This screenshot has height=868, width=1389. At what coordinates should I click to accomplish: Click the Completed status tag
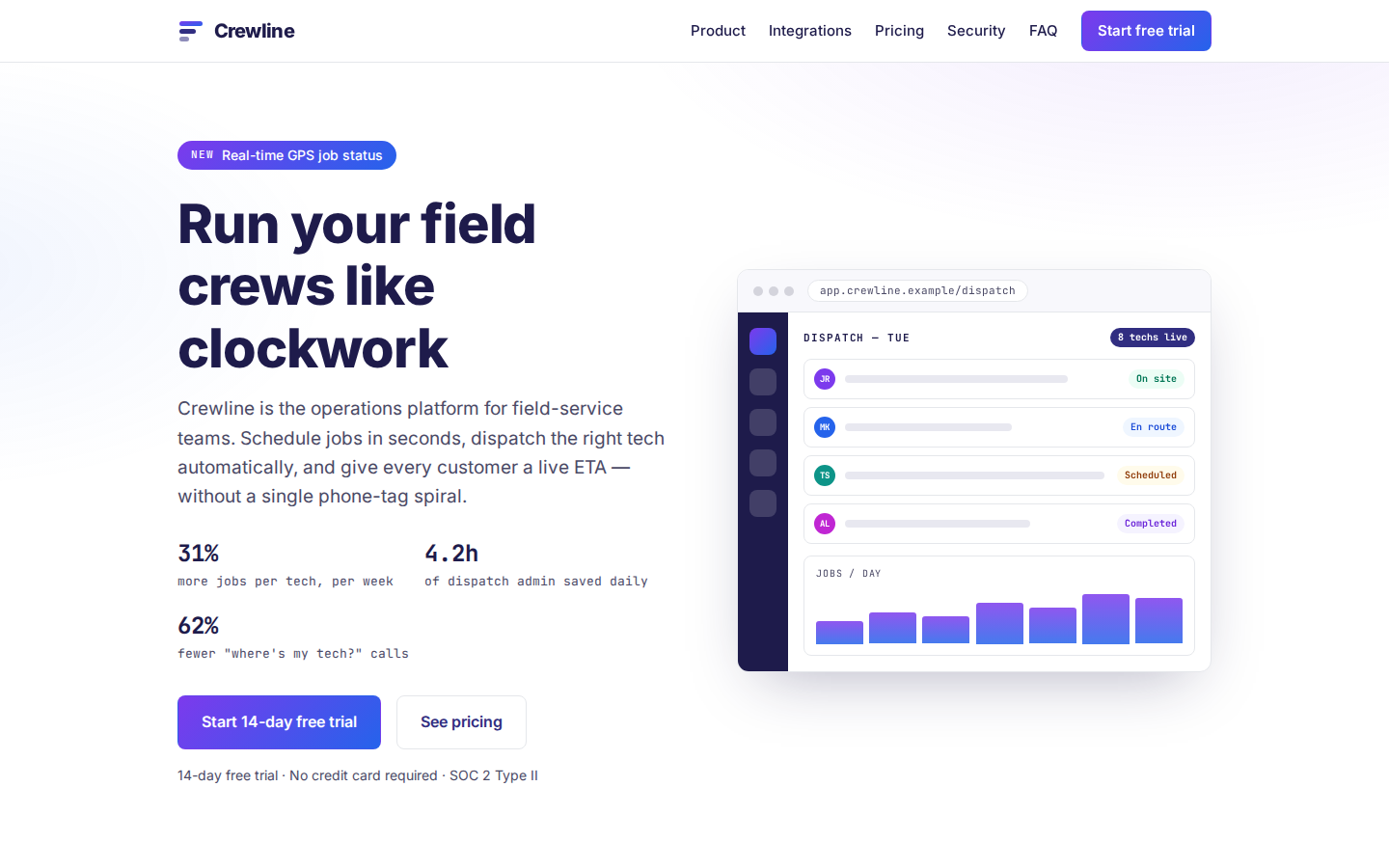click(1151, 524)
